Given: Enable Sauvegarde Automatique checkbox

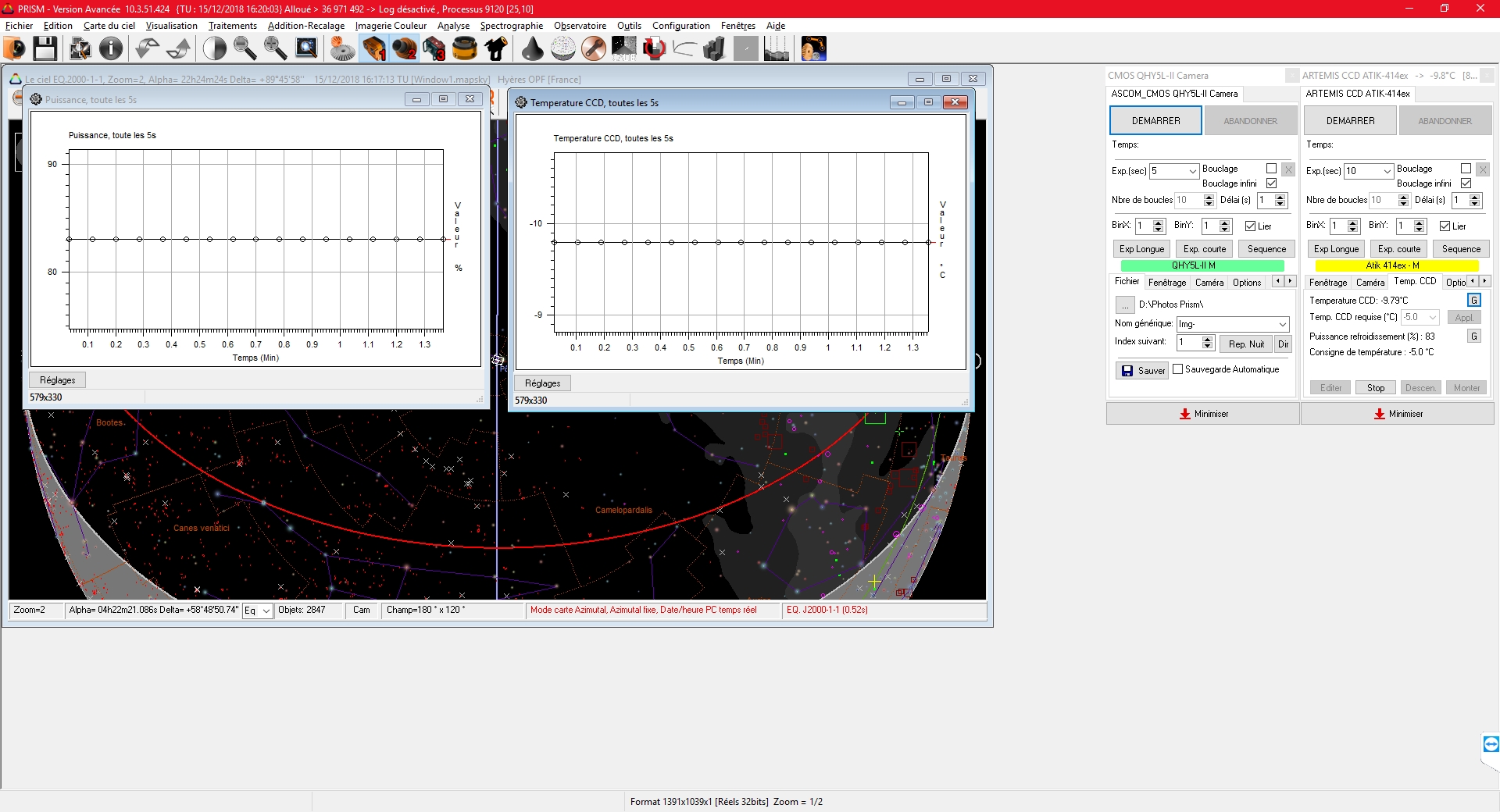Looking at the screenshot, I should tap(1178, 369).
